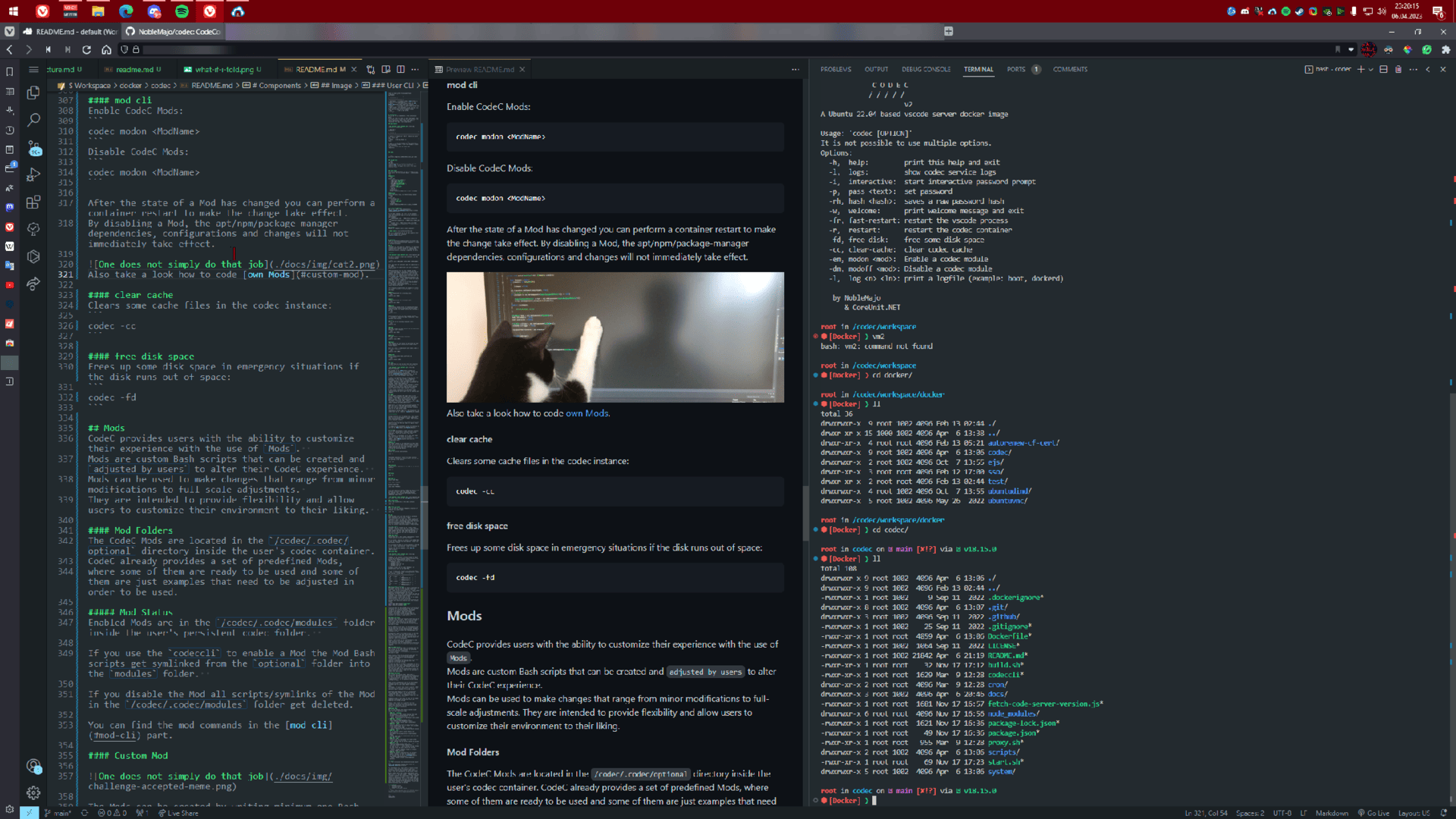Open the Extensions view
The image size is (1456, 819).
33,202
